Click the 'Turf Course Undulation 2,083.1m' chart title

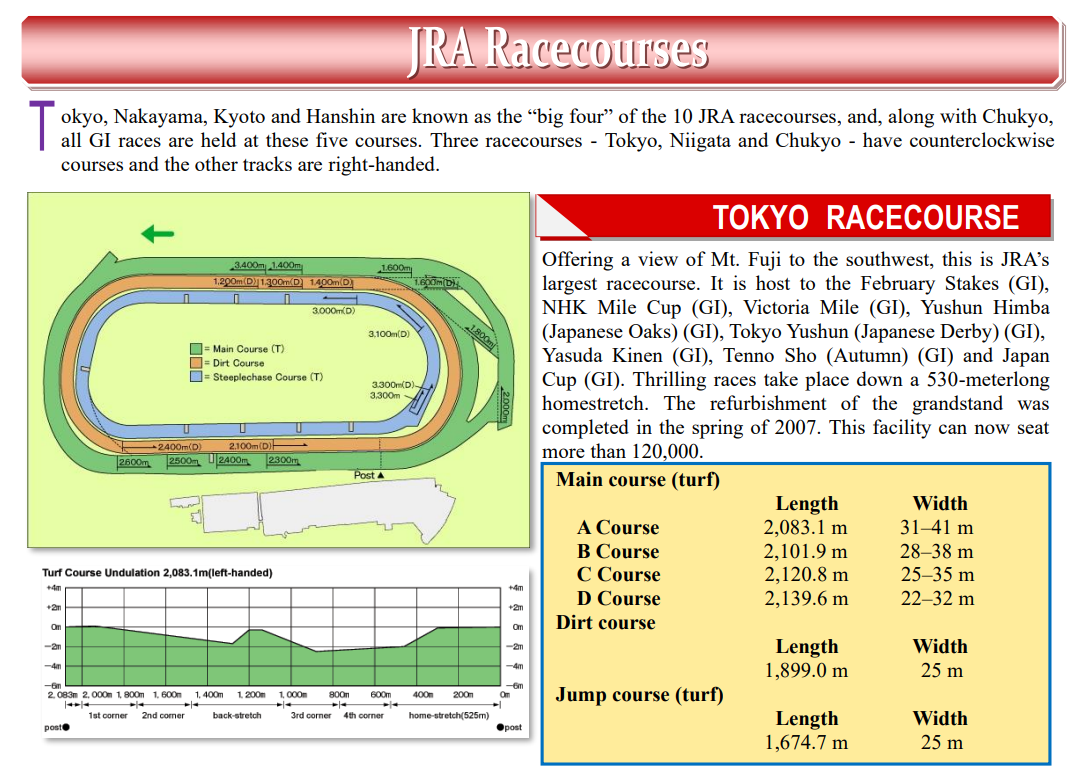click(x=157, y=573)
